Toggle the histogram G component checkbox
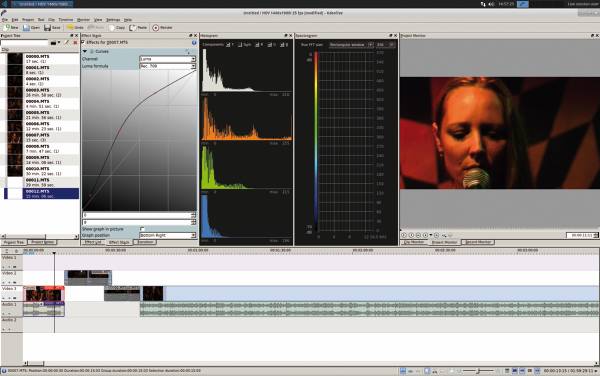The width and height of the screenshot is (600, 376). (270, 45)
